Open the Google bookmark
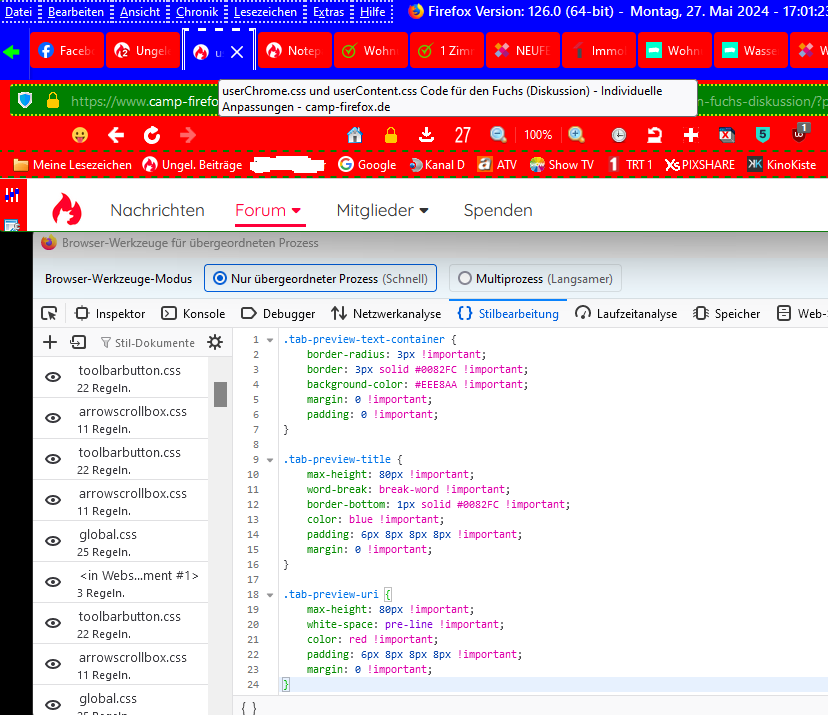The height and width of the screenshot is (715, 828). coord(367,165)
